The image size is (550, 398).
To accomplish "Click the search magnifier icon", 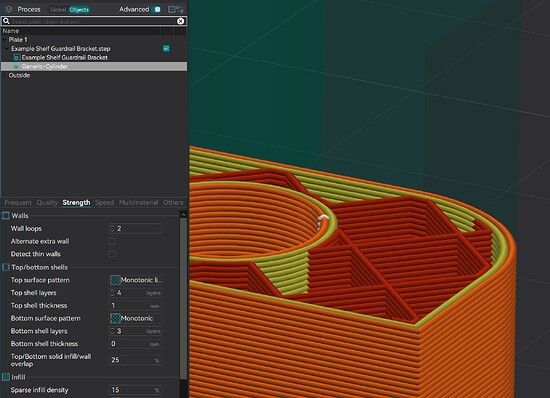I will click(x=6, y=21).
